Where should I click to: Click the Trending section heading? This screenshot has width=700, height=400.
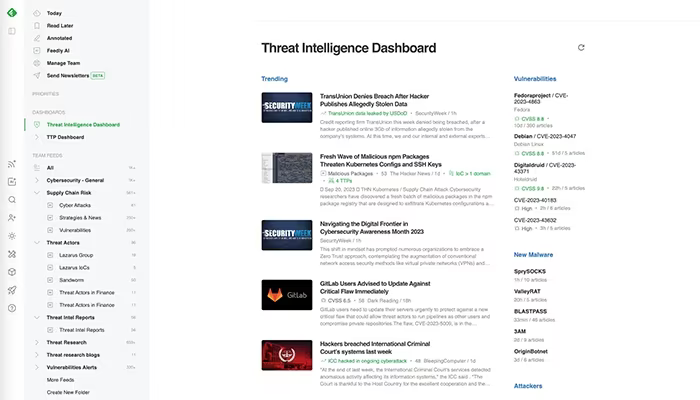coord(274,79)
